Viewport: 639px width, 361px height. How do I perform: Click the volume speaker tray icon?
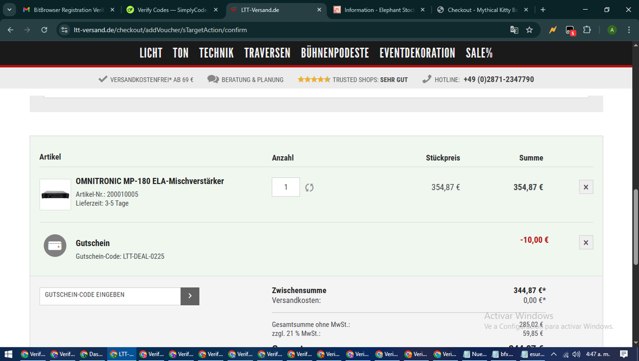576,354
